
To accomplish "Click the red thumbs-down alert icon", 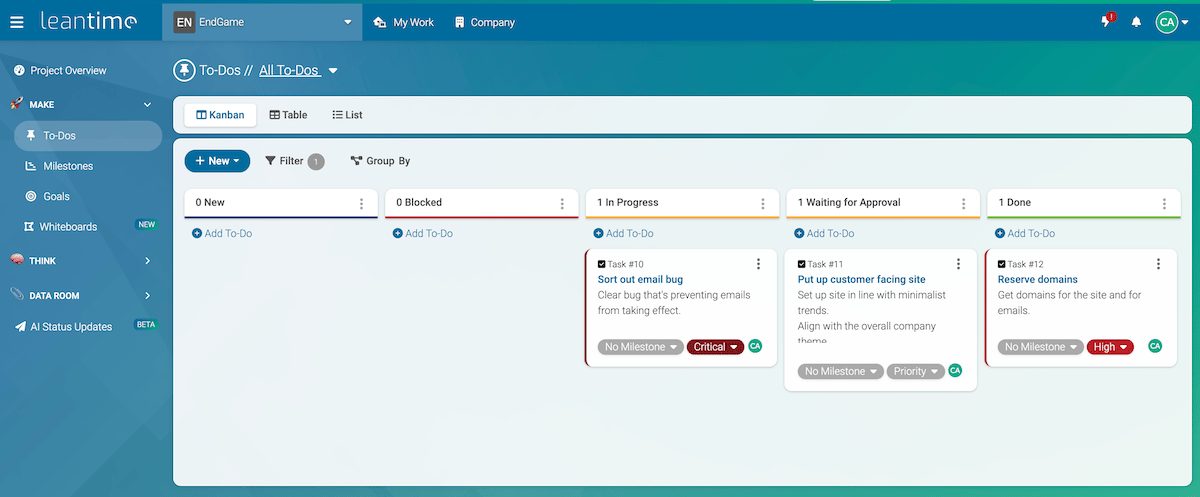I will pyautogui.click(x=1107, y=21).
